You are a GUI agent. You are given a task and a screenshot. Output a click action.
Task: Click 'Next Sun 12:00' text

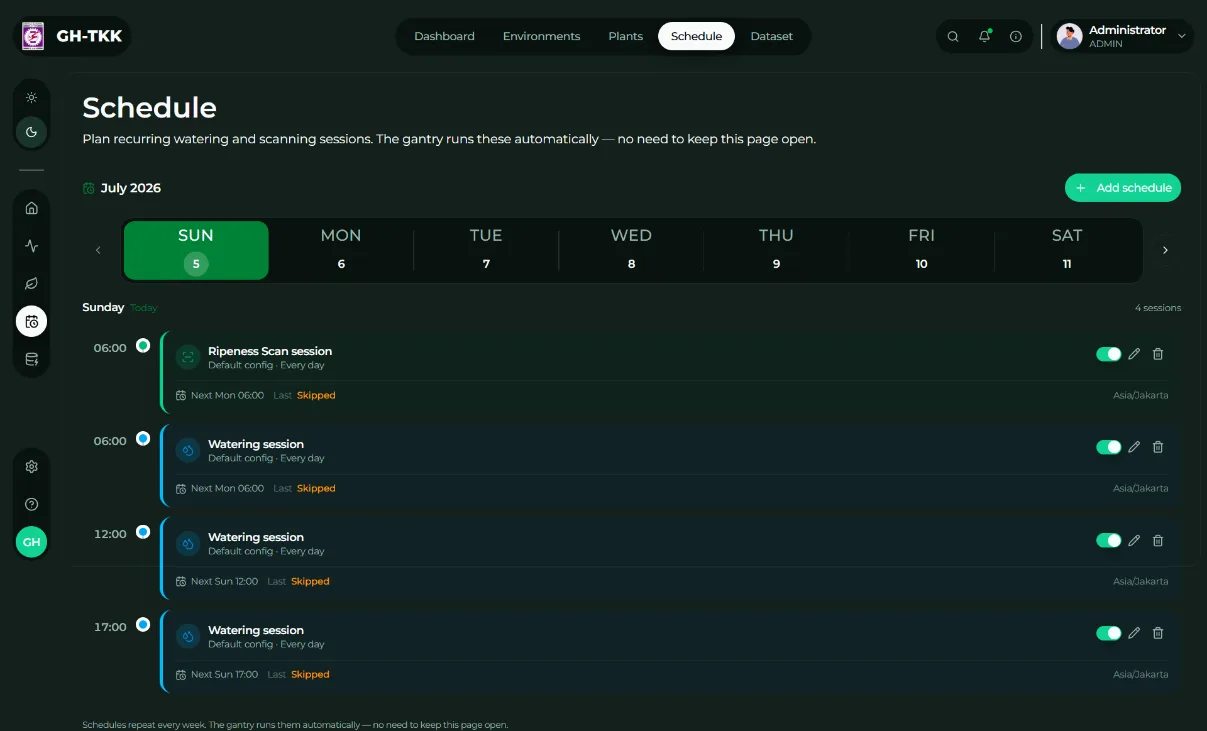[224, 581]
